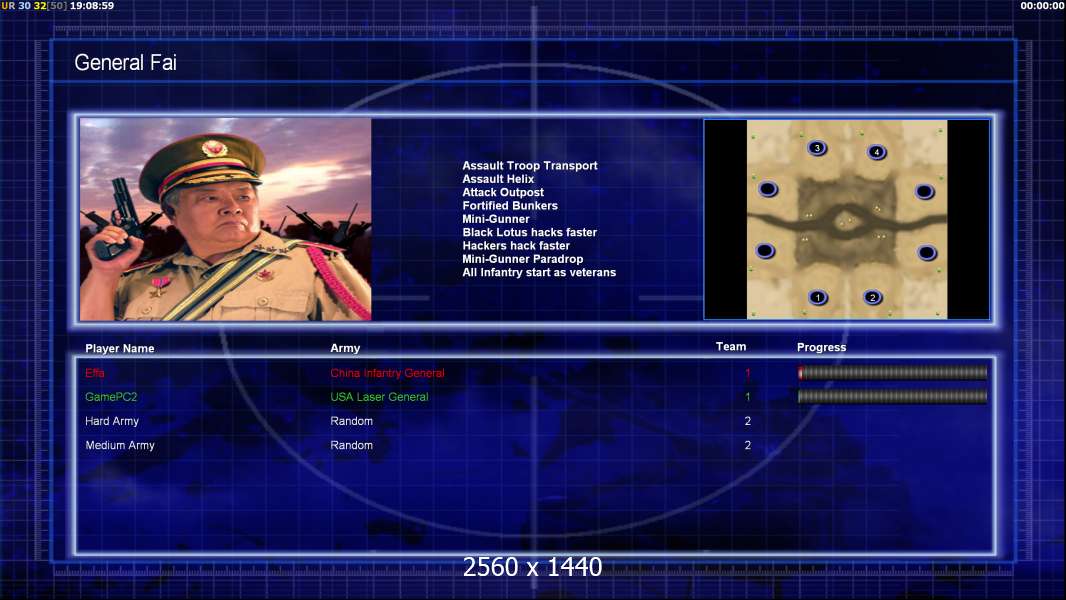Click the China Infantry General army label

(388, 373)
